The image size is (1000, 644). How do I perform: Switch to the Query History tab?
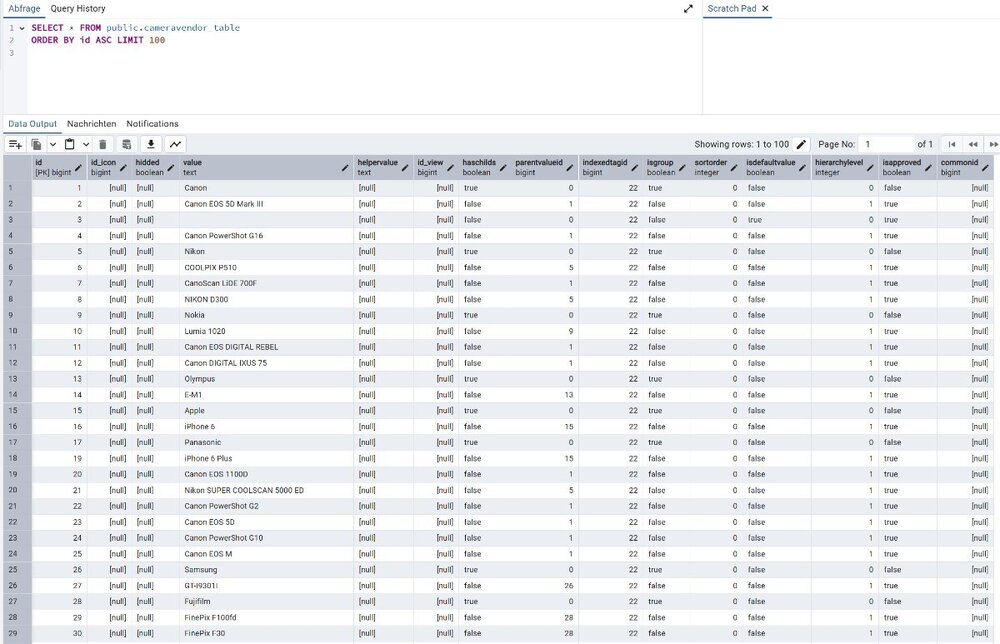click(78, 8)
